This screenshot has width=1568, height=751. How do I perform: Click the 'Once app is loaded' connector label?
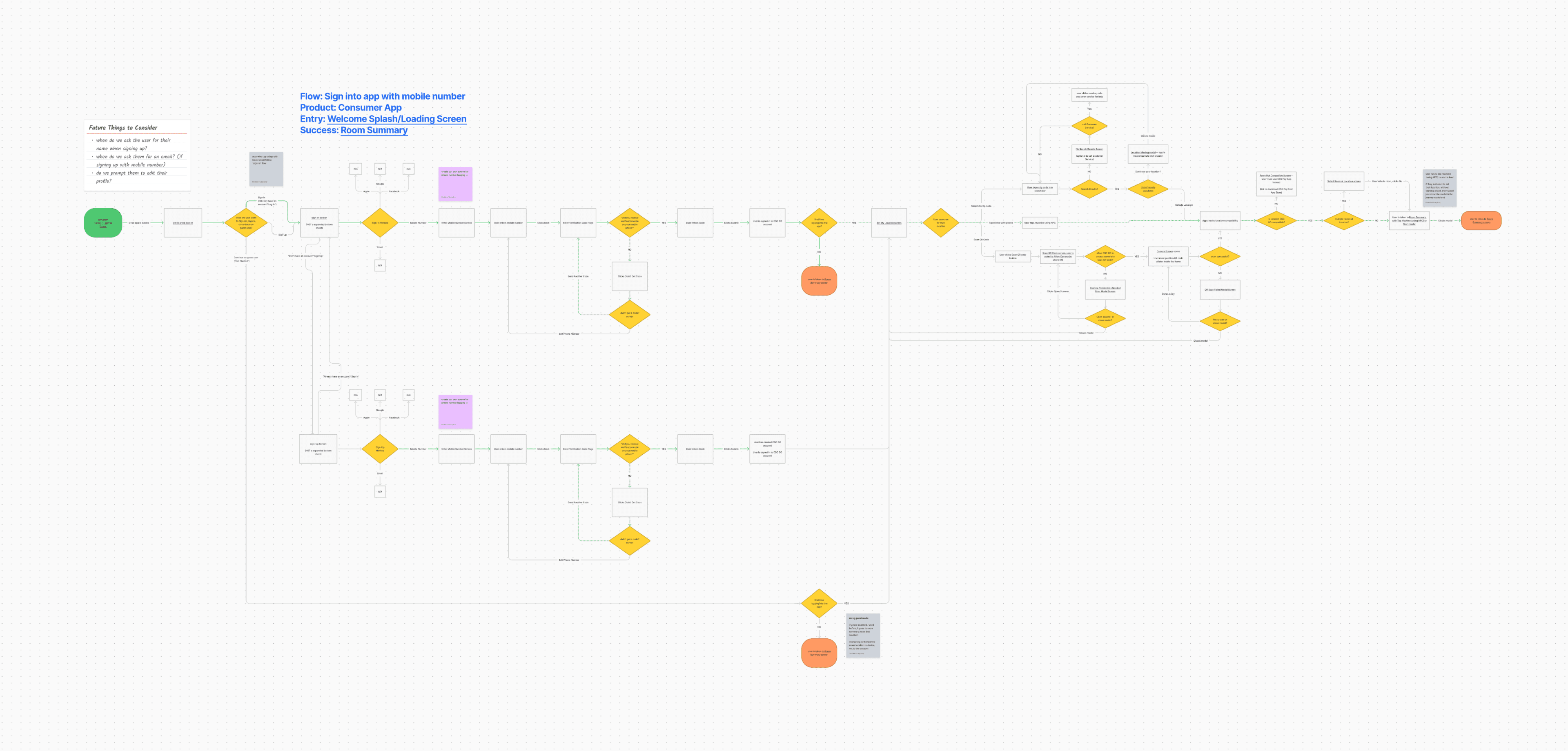[x=139, y=223]
